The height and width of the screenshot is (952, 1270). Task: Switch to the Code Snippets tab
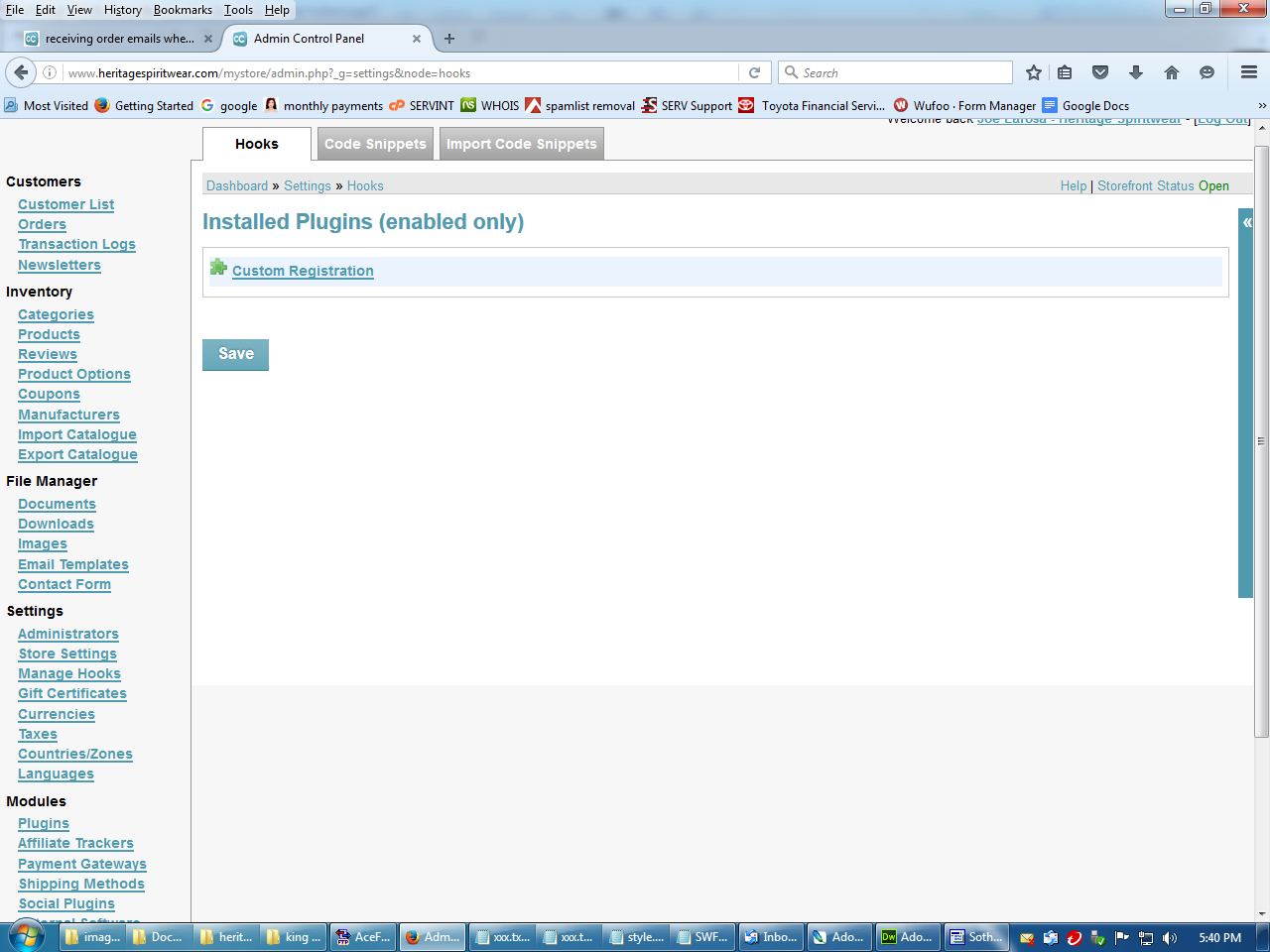pyautogui.click(x=375, y=144)
